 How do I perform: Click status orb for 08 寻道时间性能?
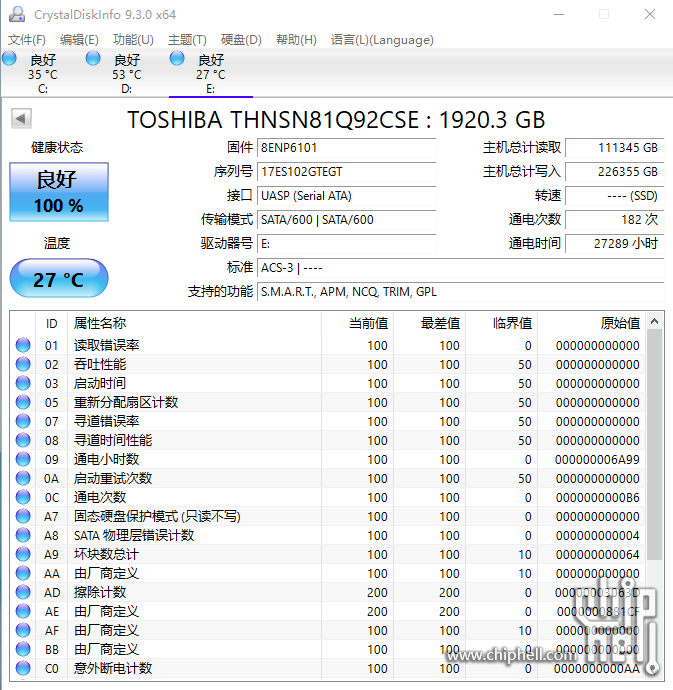[x=23, y=440]
